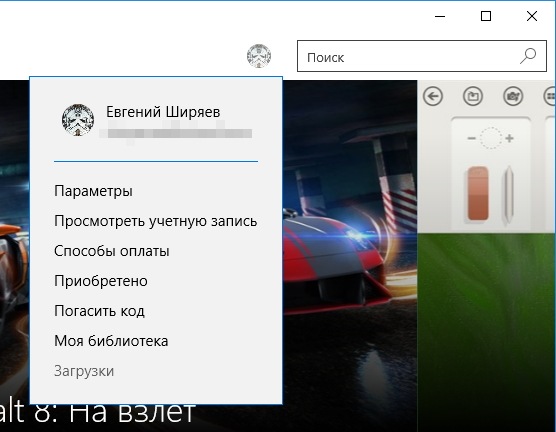556x432 pixels.
Task: Select the name Евгений Ширяев
Action: coord(163,112)
